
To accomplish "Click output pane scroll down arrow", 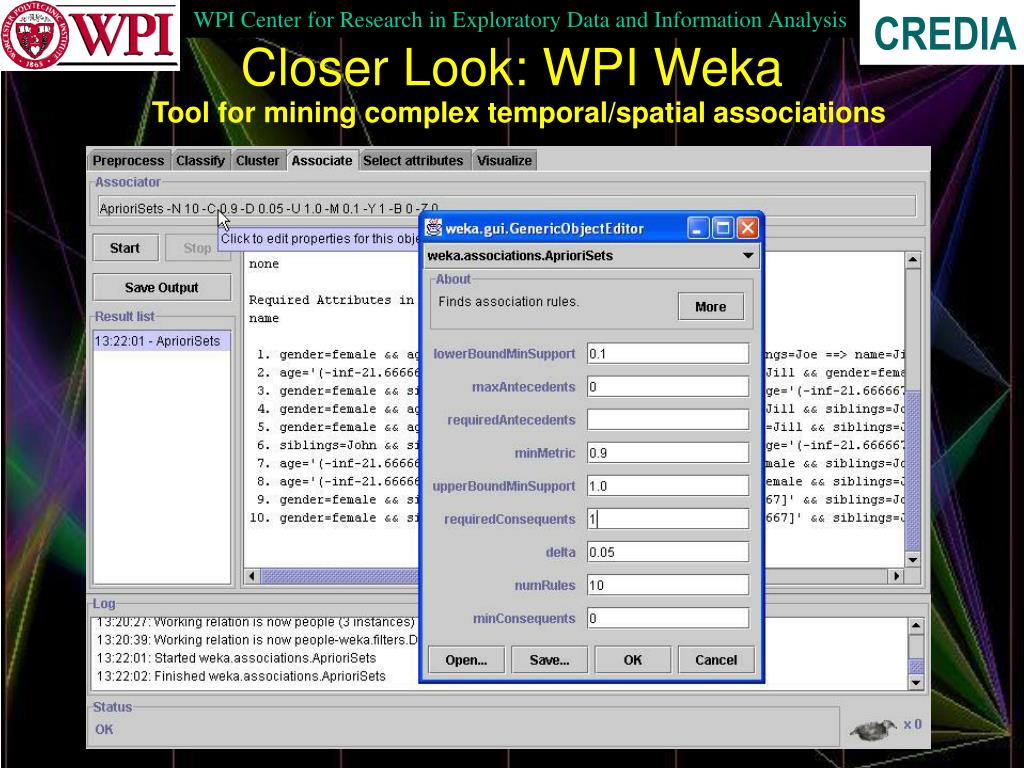I will pyautogui.click(x=913, y=560).
